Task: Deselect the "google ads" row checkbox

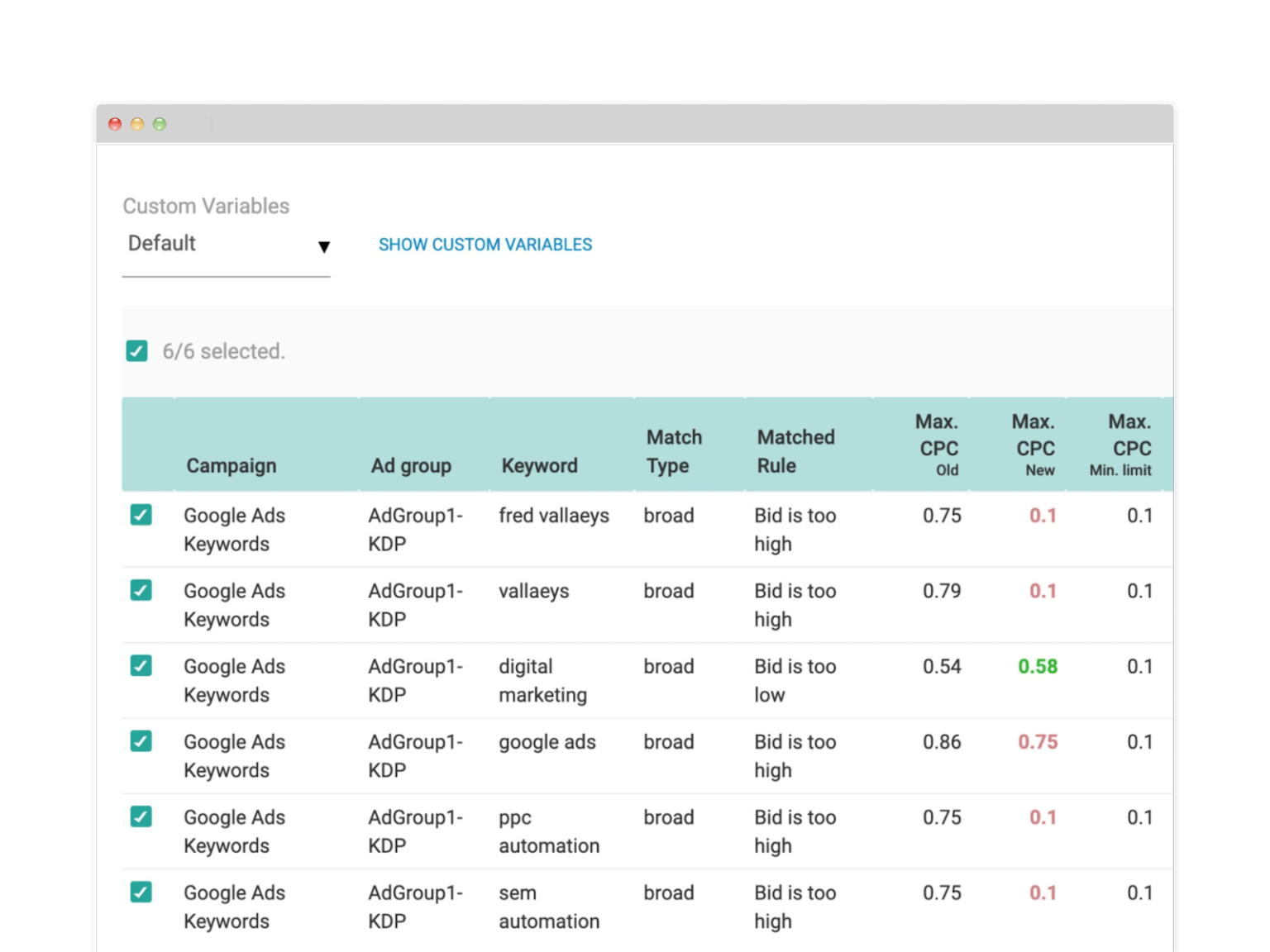Action: [x=141, y=741]
